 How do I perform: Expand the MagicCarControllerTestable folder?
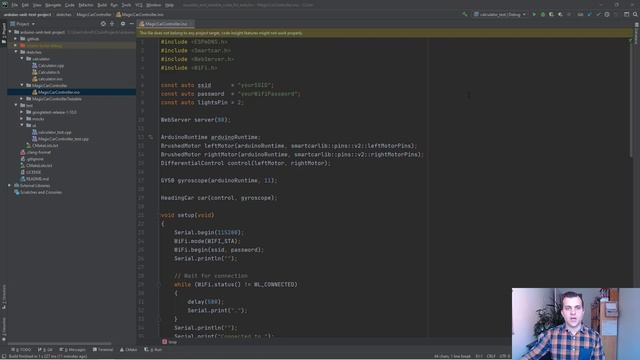(22, 99)
